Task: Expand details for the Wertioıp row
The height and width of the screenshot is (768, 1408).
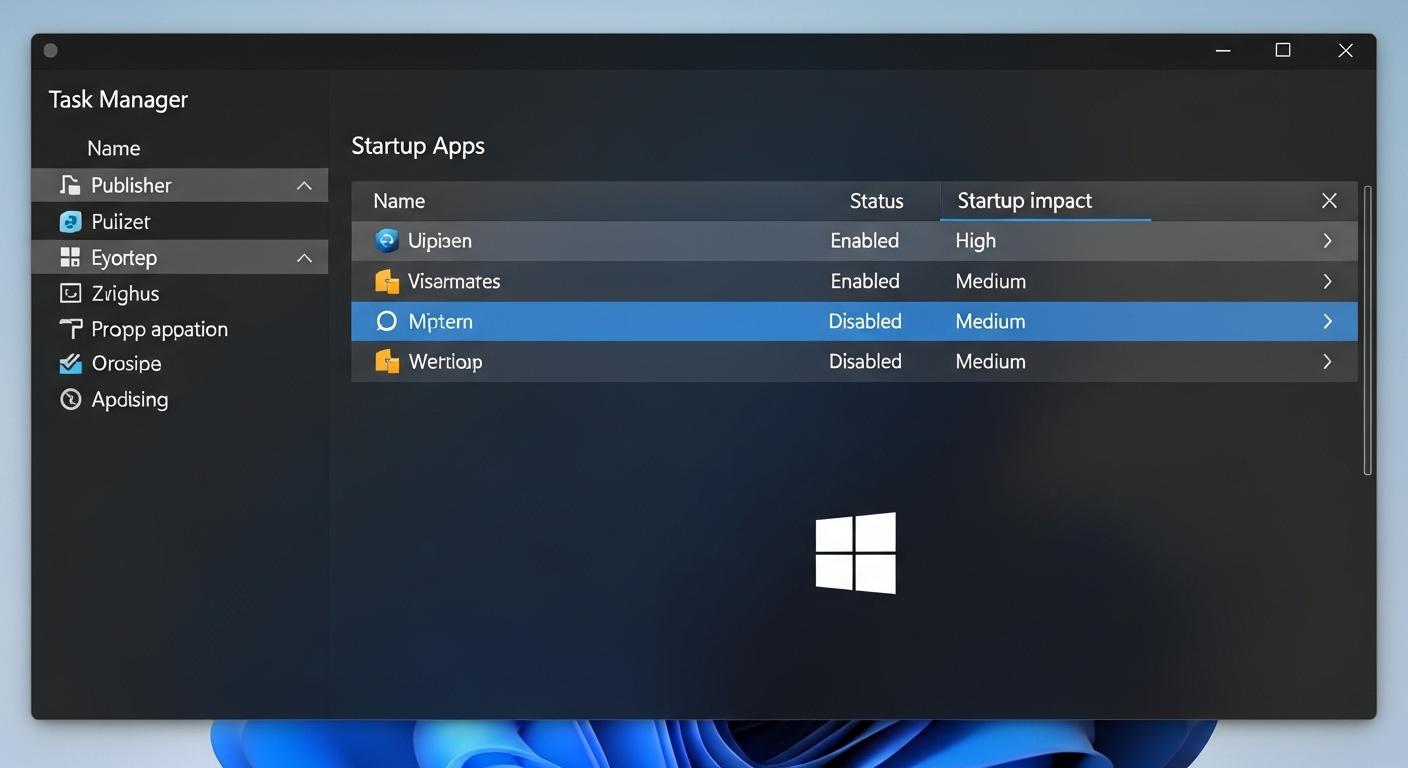Action: [1327, 361]
